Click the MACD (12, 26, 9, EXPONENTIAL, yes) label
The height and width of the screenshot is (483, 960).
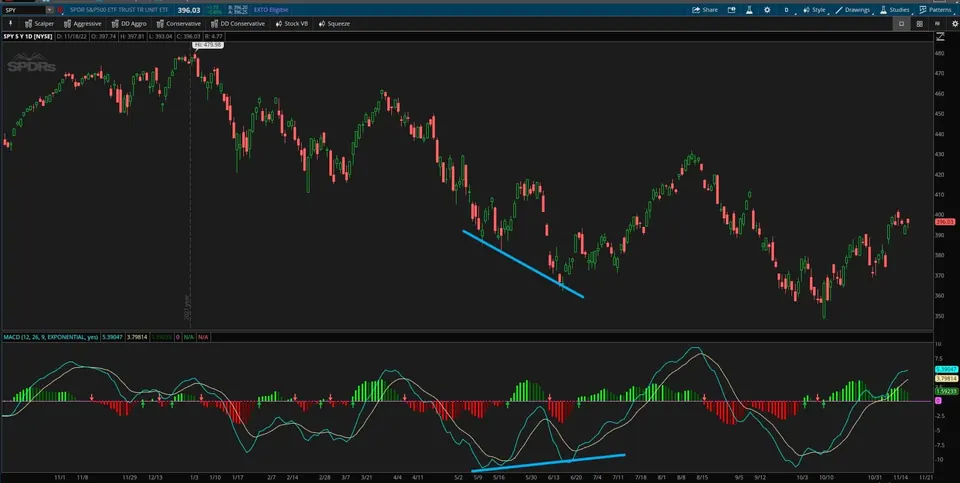(x=51, y=337)
